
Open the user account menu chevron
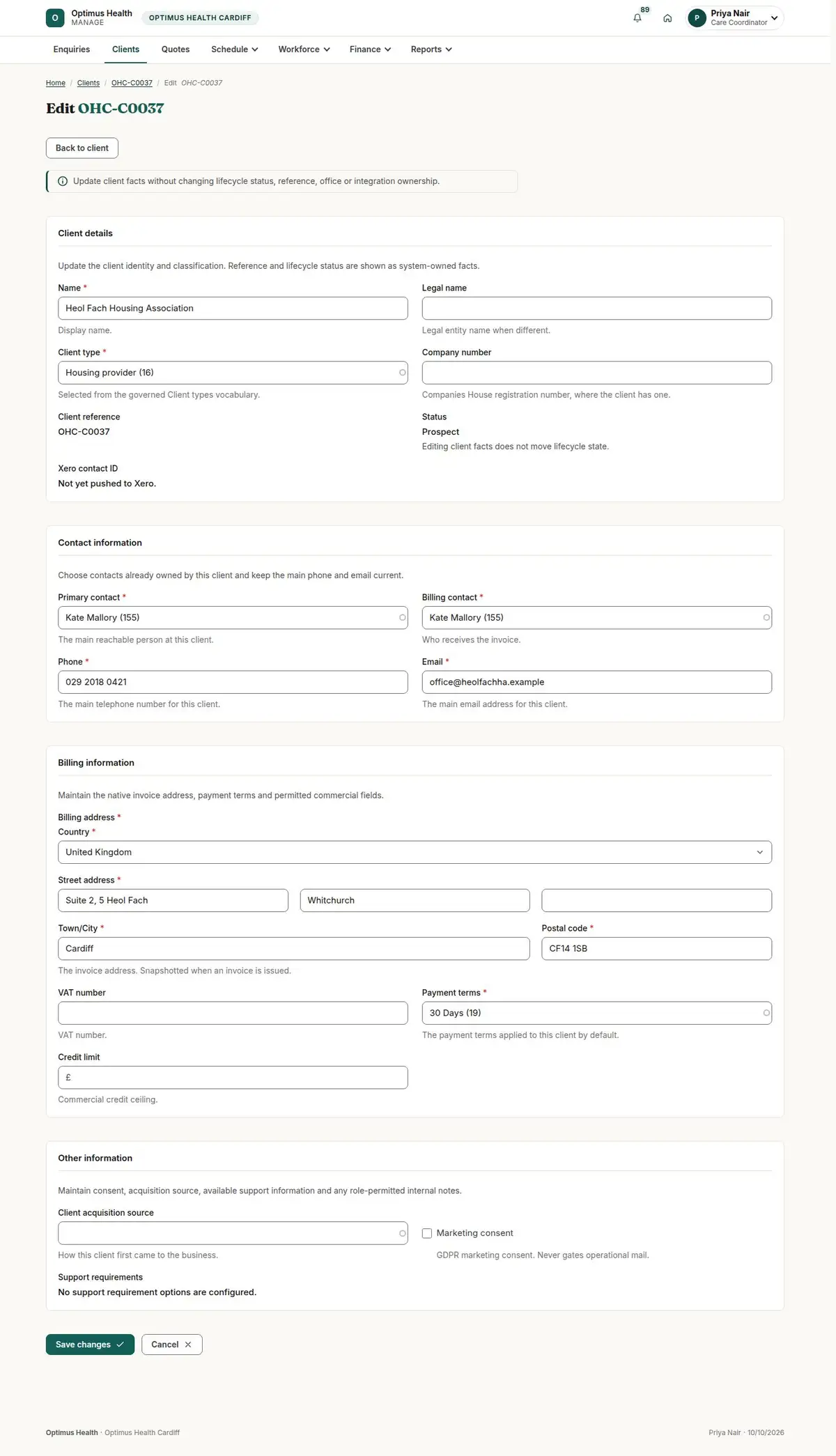[x=774, y=18]
